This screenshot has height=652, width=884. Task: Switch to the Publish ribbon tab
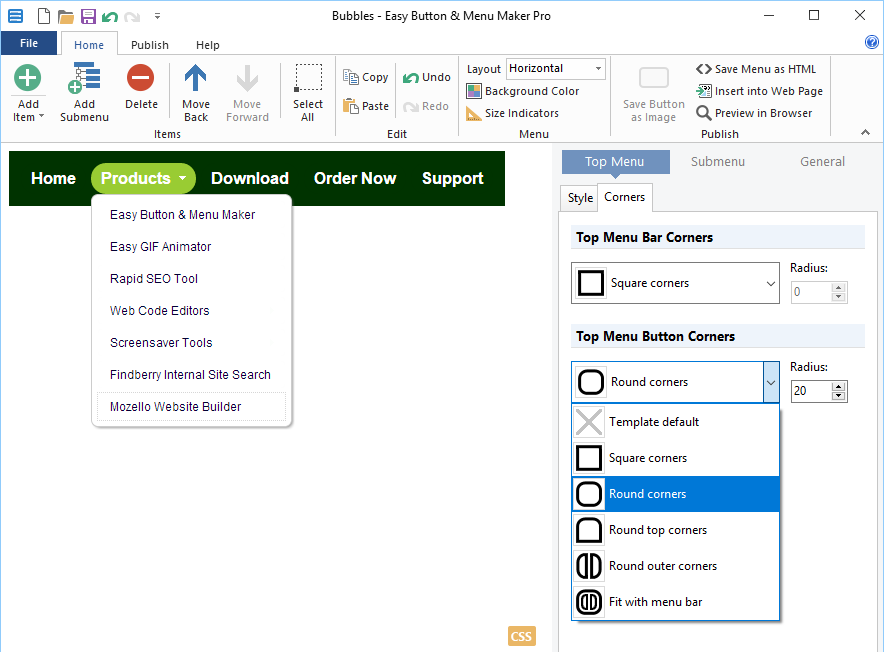[150, 45]
